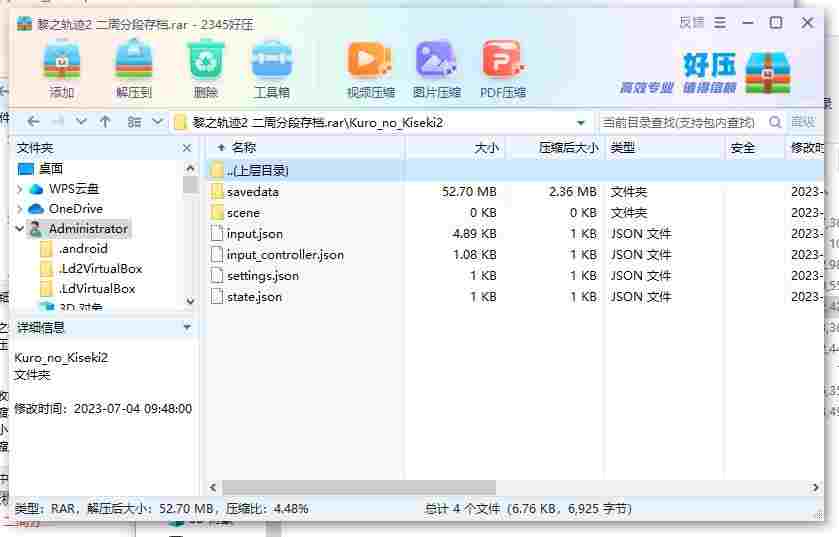The image size is (839, 537).
Task: Open the 反馈 feedback link
Action: (692, 22)
